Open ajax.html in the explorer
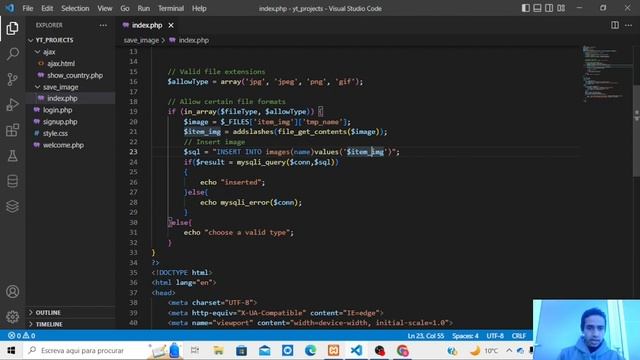The width and height of the screenshot is (640, 360). click(61, 64)
